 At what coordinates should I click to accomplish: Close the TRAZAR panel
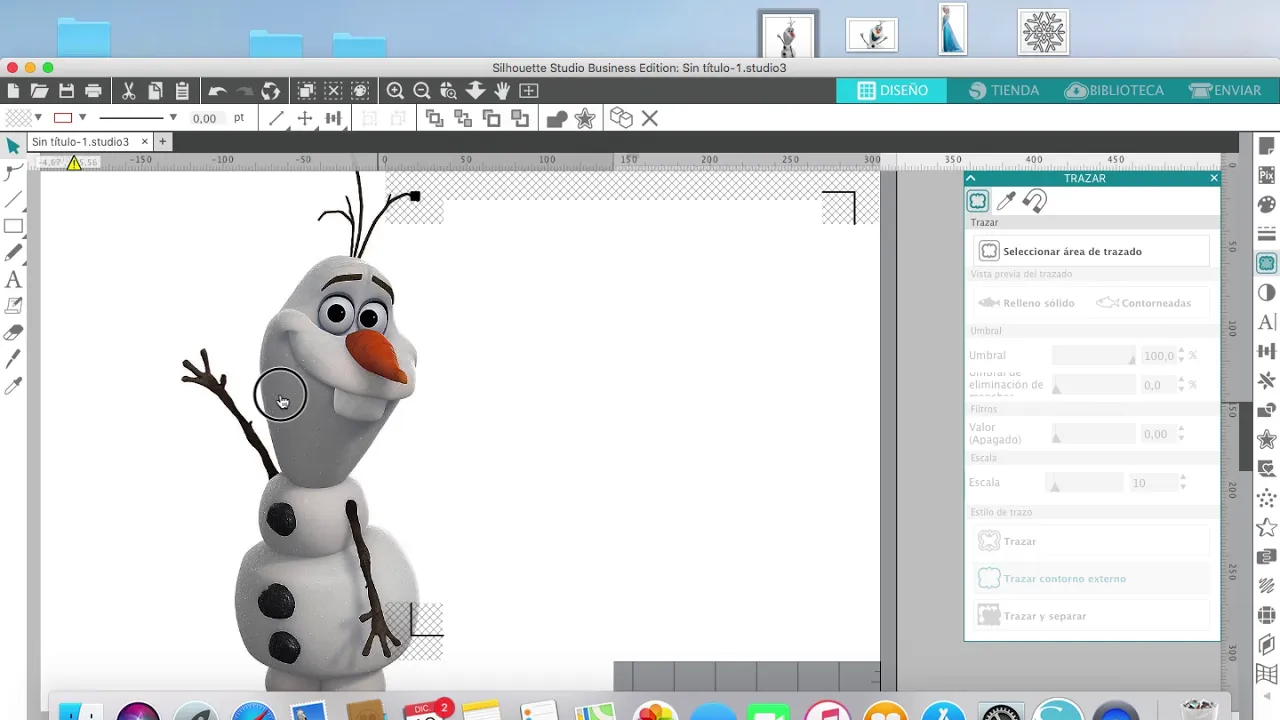click(x=1213, y=178)
